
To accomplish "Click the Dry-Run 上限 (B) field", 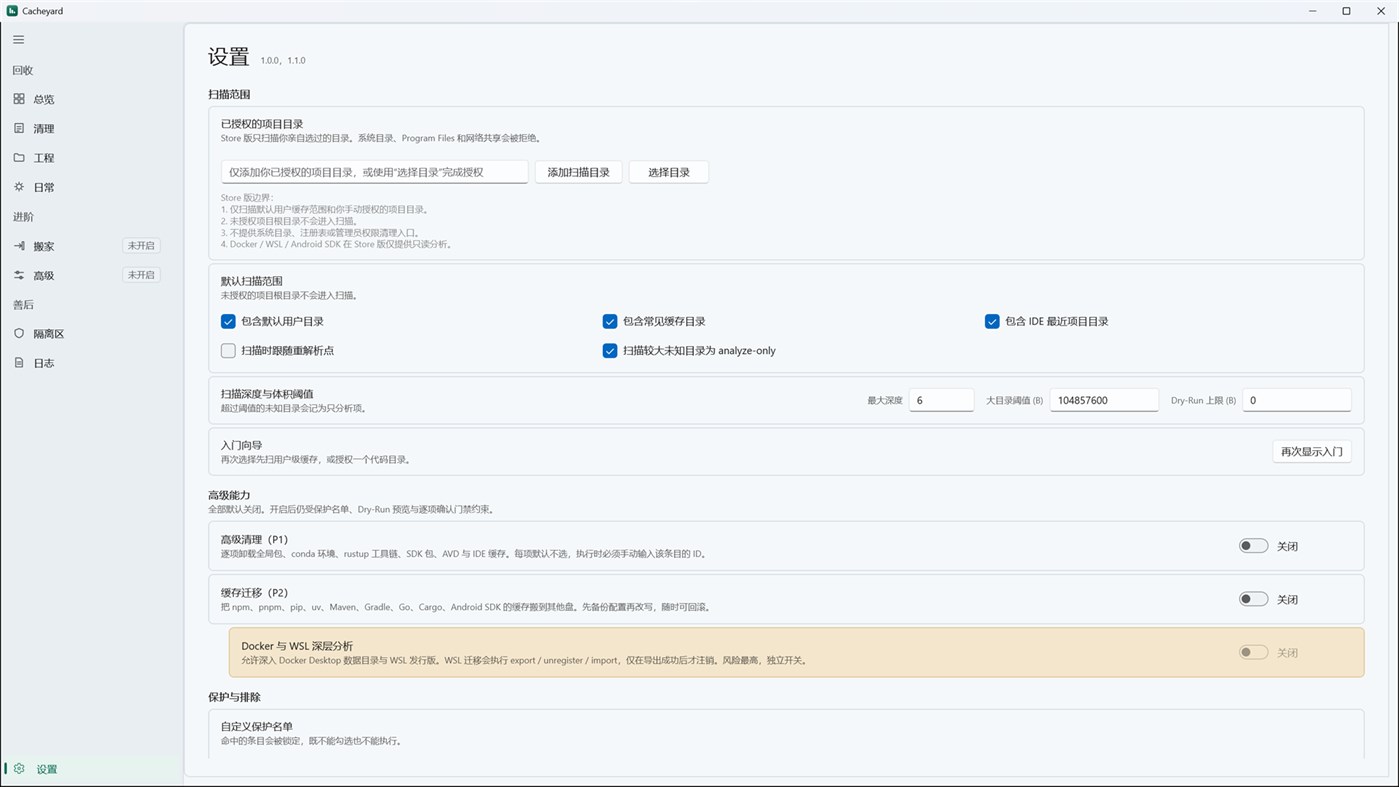I will (1297, 400).
